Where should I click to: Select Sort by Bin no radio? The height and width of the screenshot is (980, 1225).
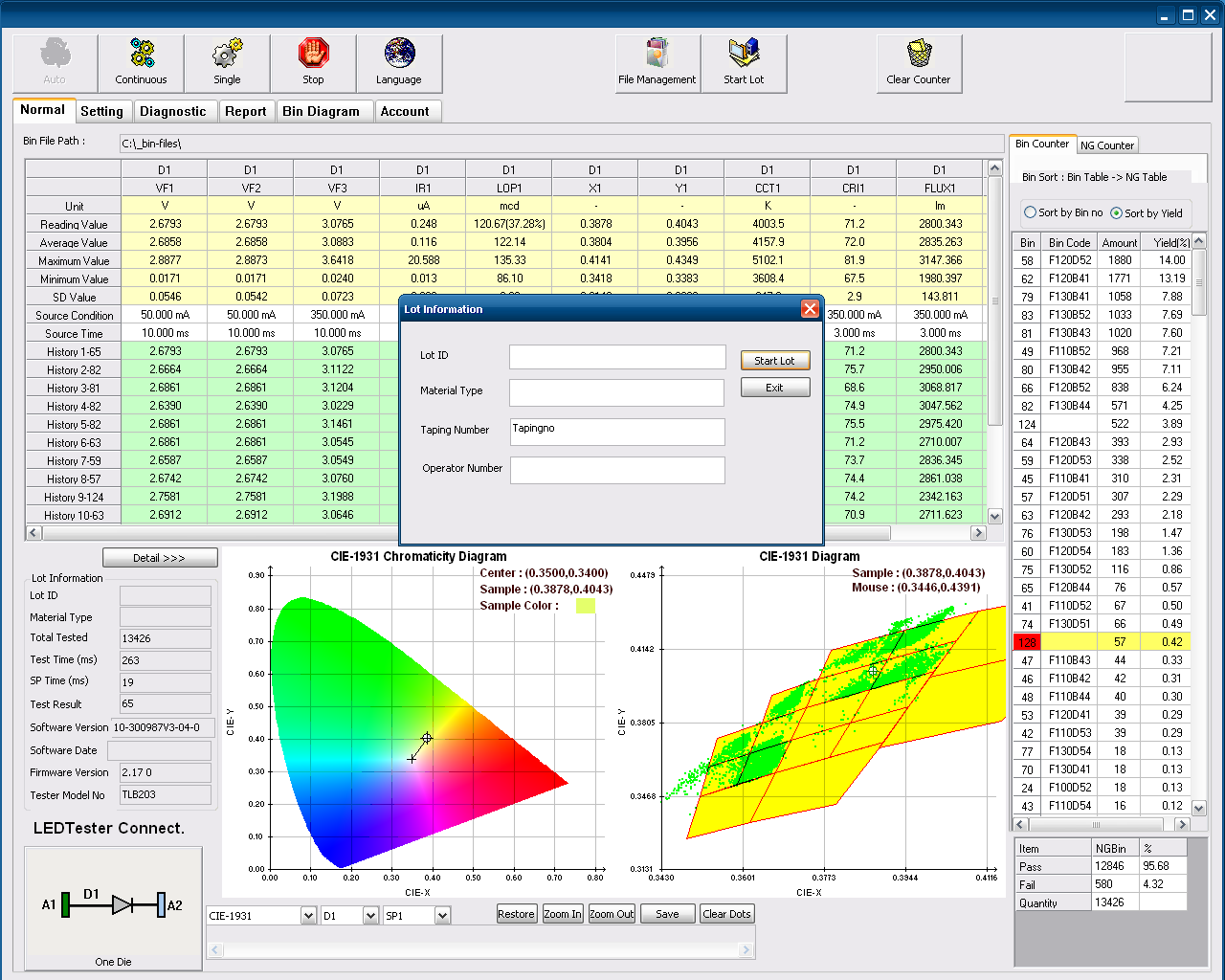[x=1031, y=212]
